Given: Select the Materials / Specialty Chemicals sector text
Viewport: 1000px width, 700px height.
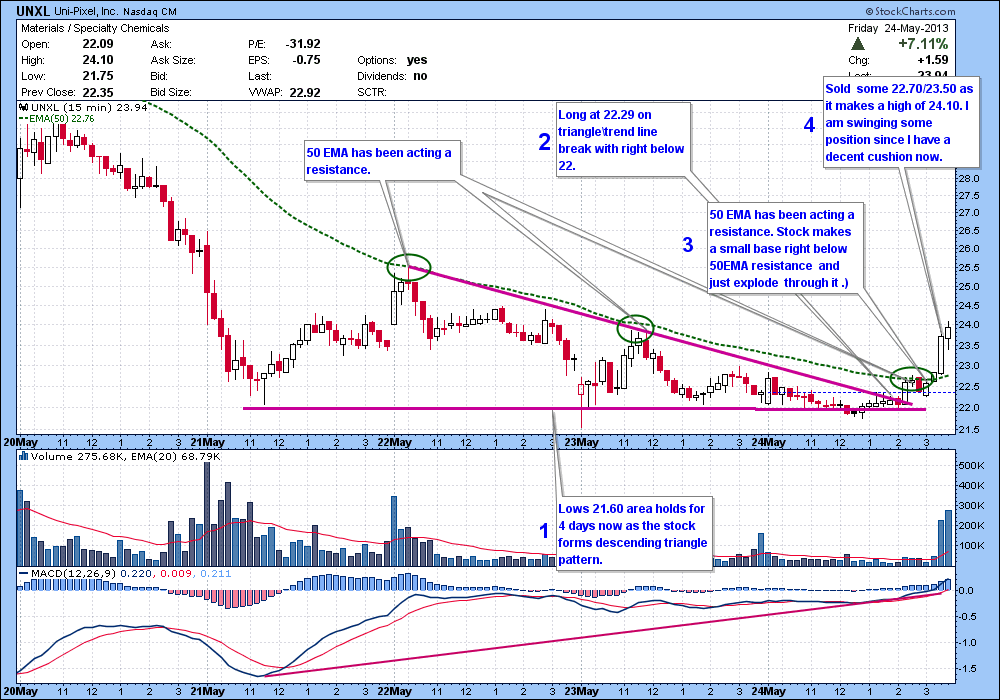Looking at the screenshot, I should [x=95, y=28].
